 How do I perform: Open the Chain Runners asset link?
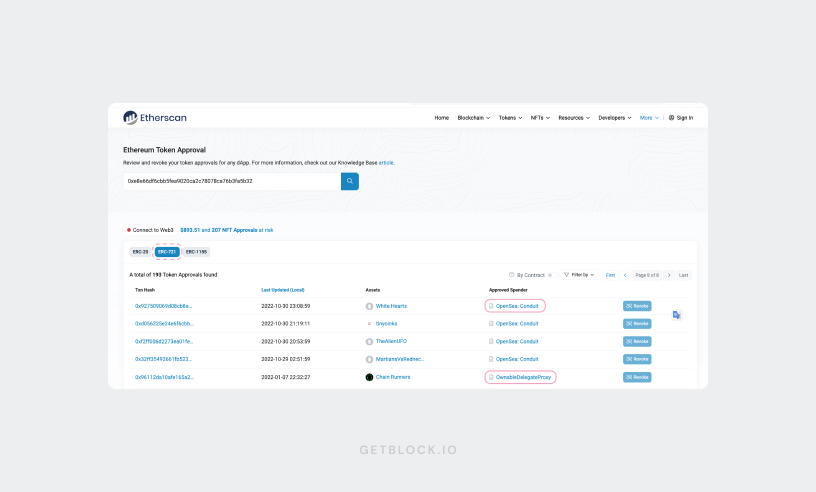click(393, 377)
